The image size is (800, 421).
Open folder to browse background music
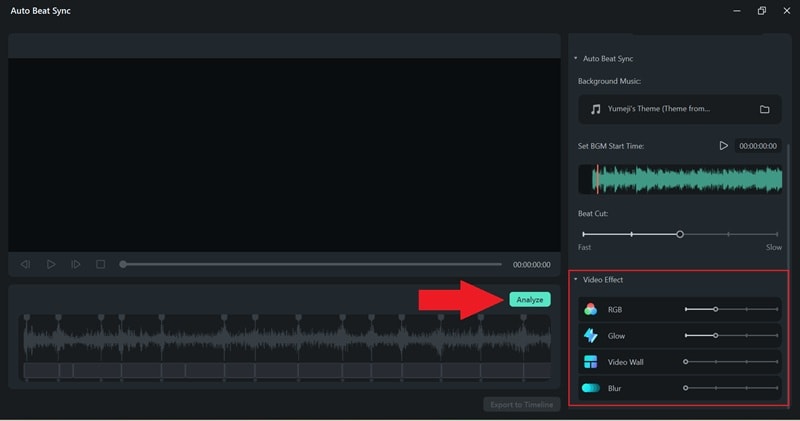(x=764, y=109)
